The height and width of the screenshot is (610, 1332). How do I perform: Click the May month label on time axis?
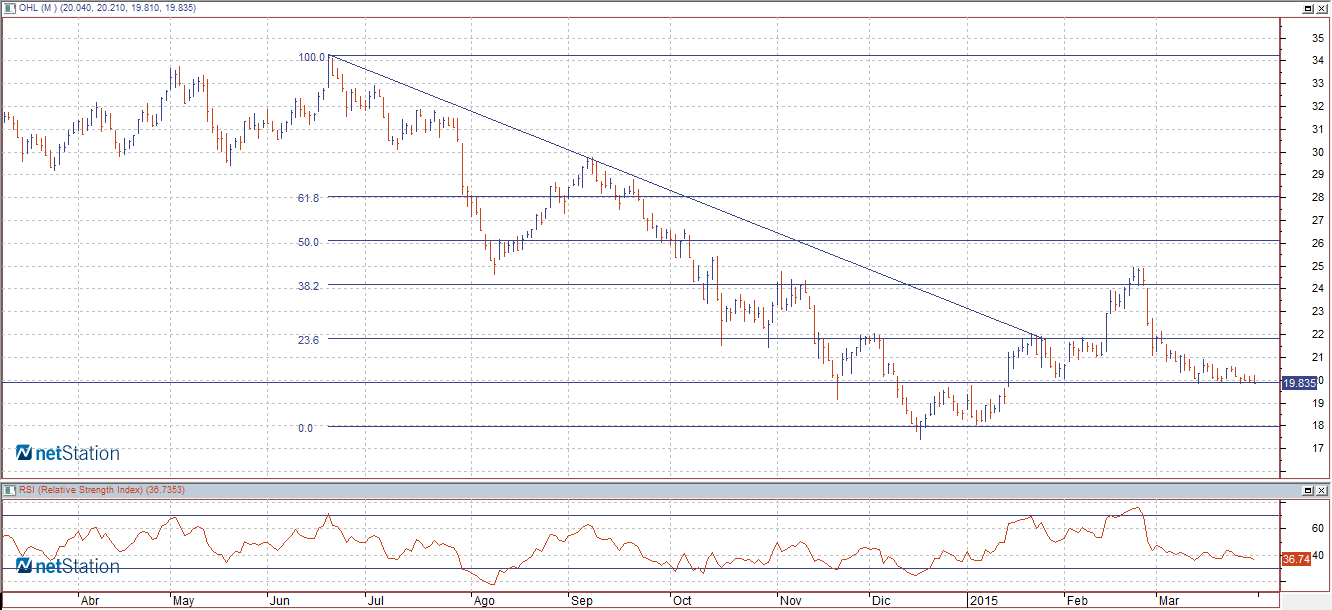[x=183, y=602]
